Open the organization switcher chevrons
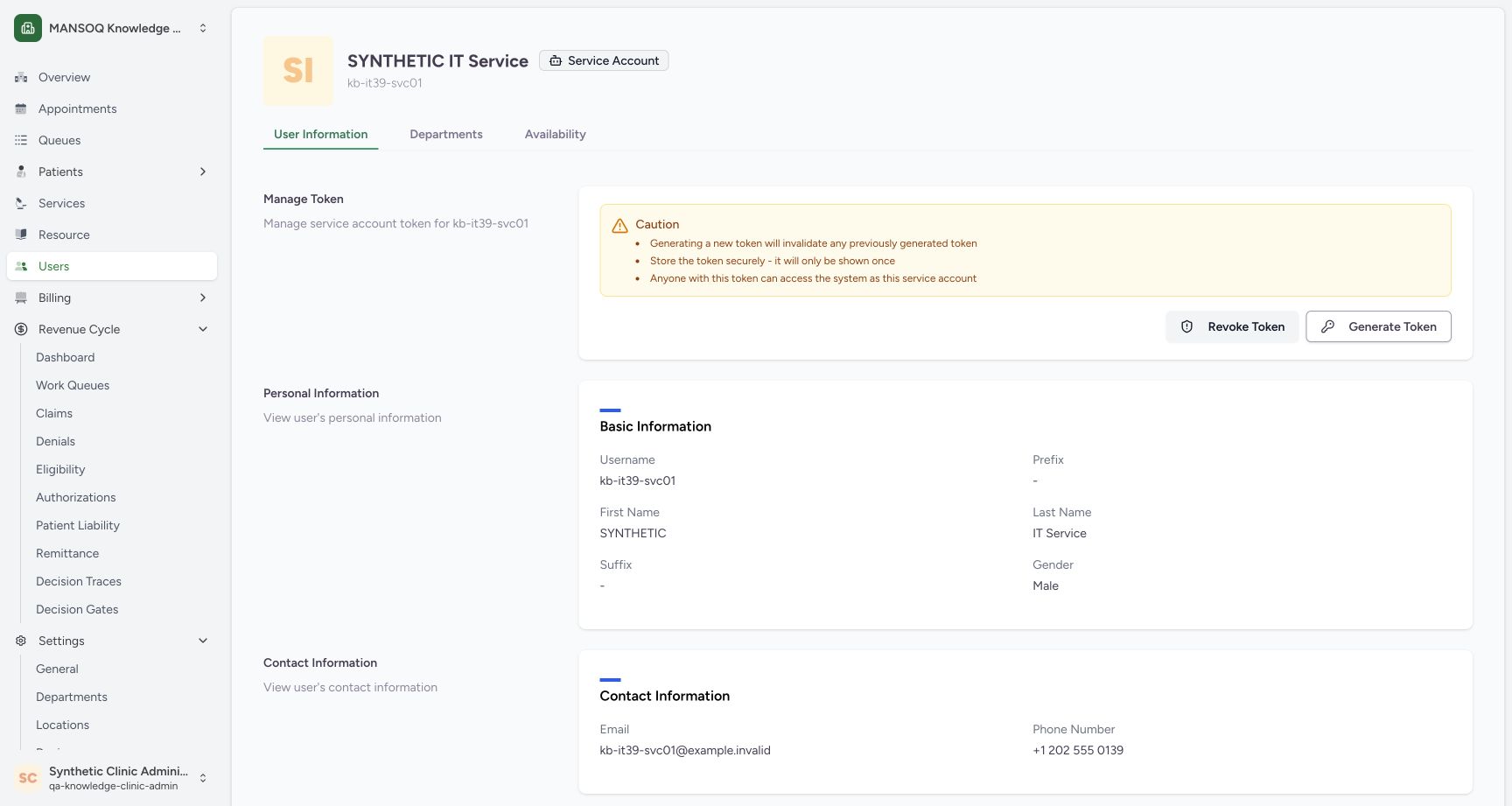1512x806 pixels. tap(203, 28)
